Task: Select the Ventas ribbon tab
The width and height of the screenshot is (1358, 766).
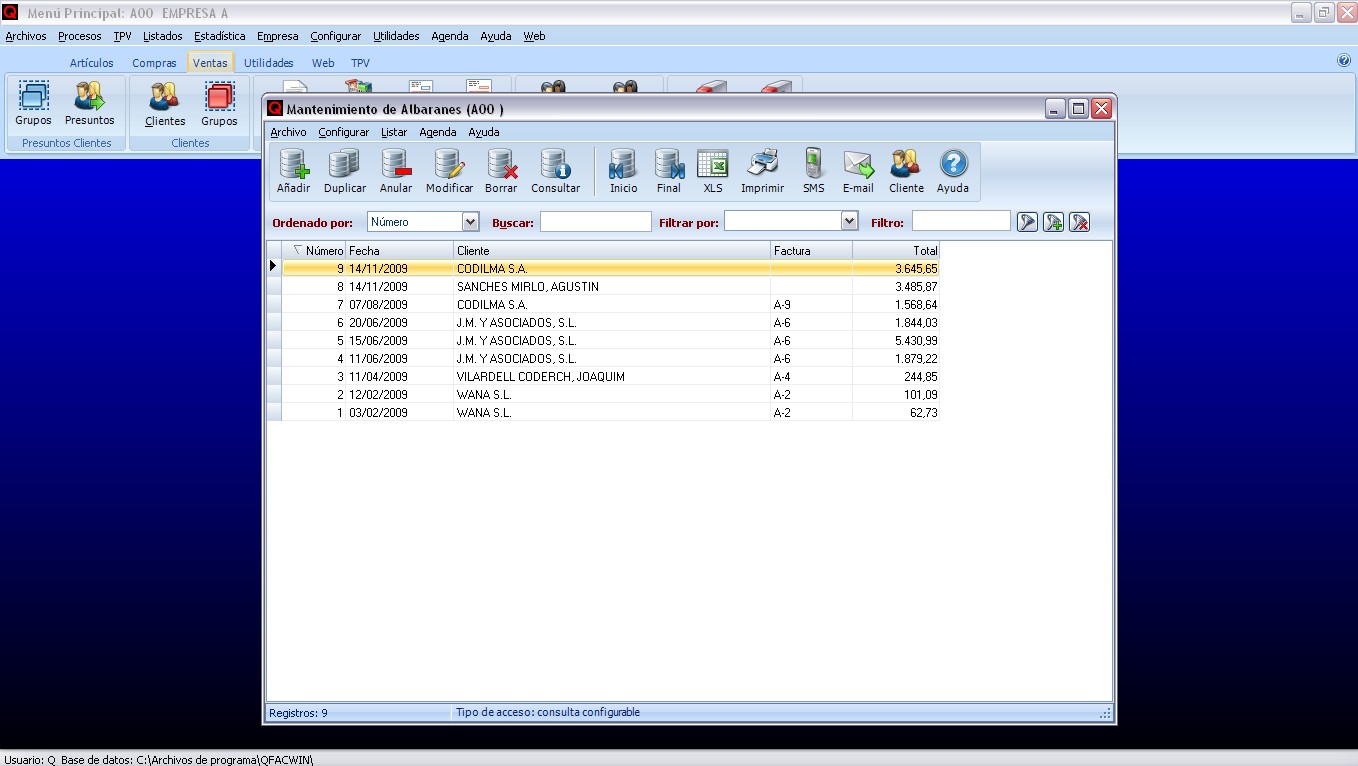Action: (x=210, y=63)
